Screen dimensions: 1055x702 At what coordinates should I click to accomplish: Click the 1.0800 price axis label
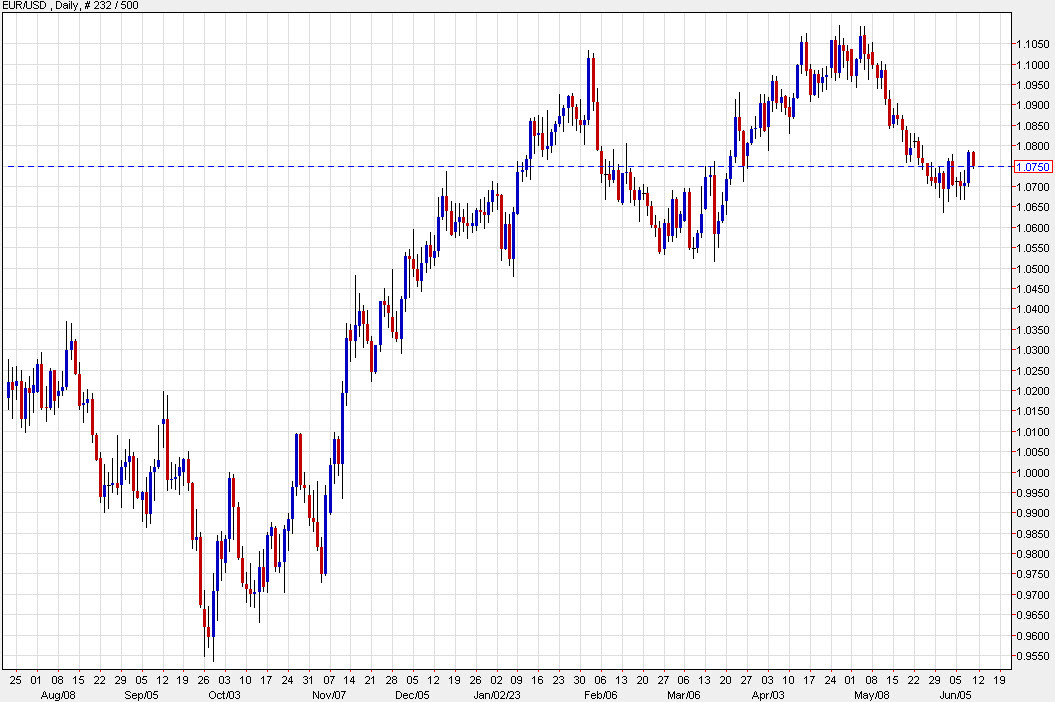pos(1033,146)
